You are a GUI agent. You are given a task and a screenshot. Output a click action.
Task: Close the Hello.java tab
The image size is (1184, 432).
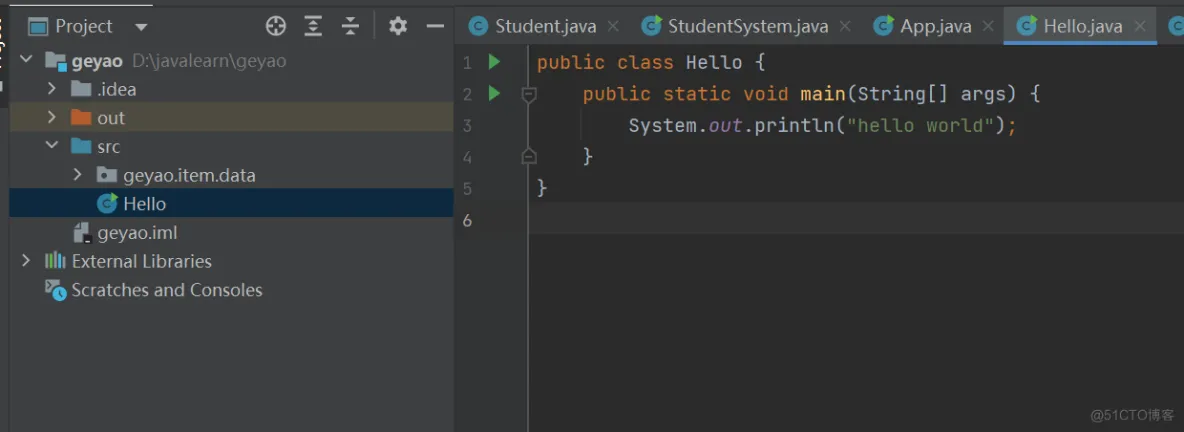click(x=1140, y=26)
